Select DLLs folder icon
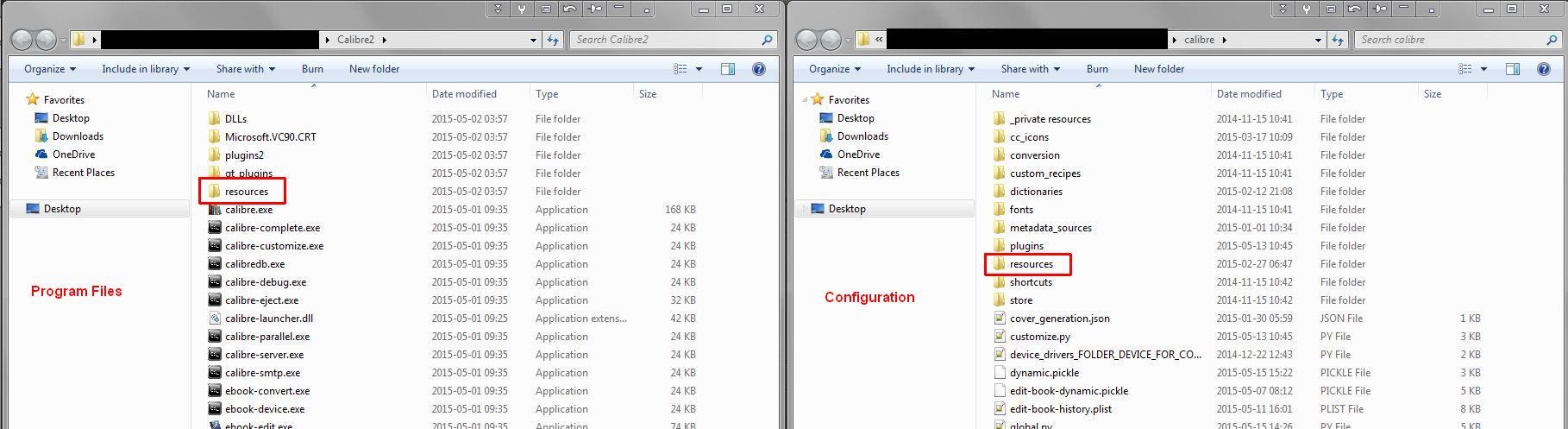1568x429 pixels. pyautogui.click(x=215, y=119)
